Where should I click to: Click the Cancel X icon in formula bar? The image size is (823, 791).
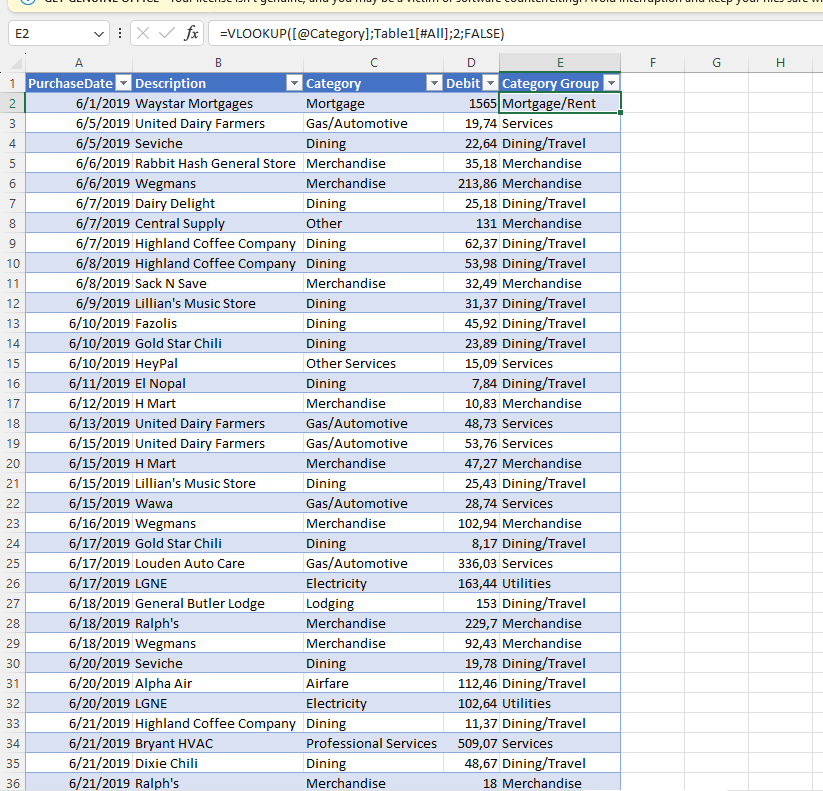click(x=143, y=34)
